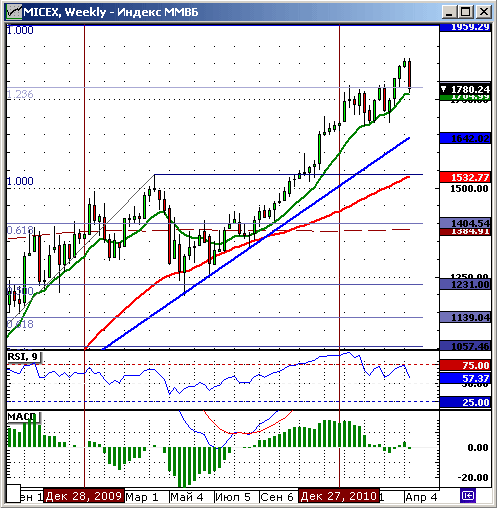The height and width of the screenshot is (508, 497).
Task: Select the 1959.29 price label
Action: point(465,27)
